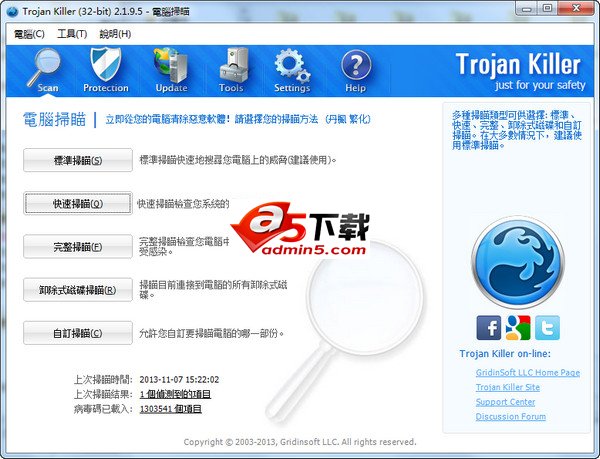Open the Support Center link
This screenshot has height=459, width=600.
tap(505, 402)
